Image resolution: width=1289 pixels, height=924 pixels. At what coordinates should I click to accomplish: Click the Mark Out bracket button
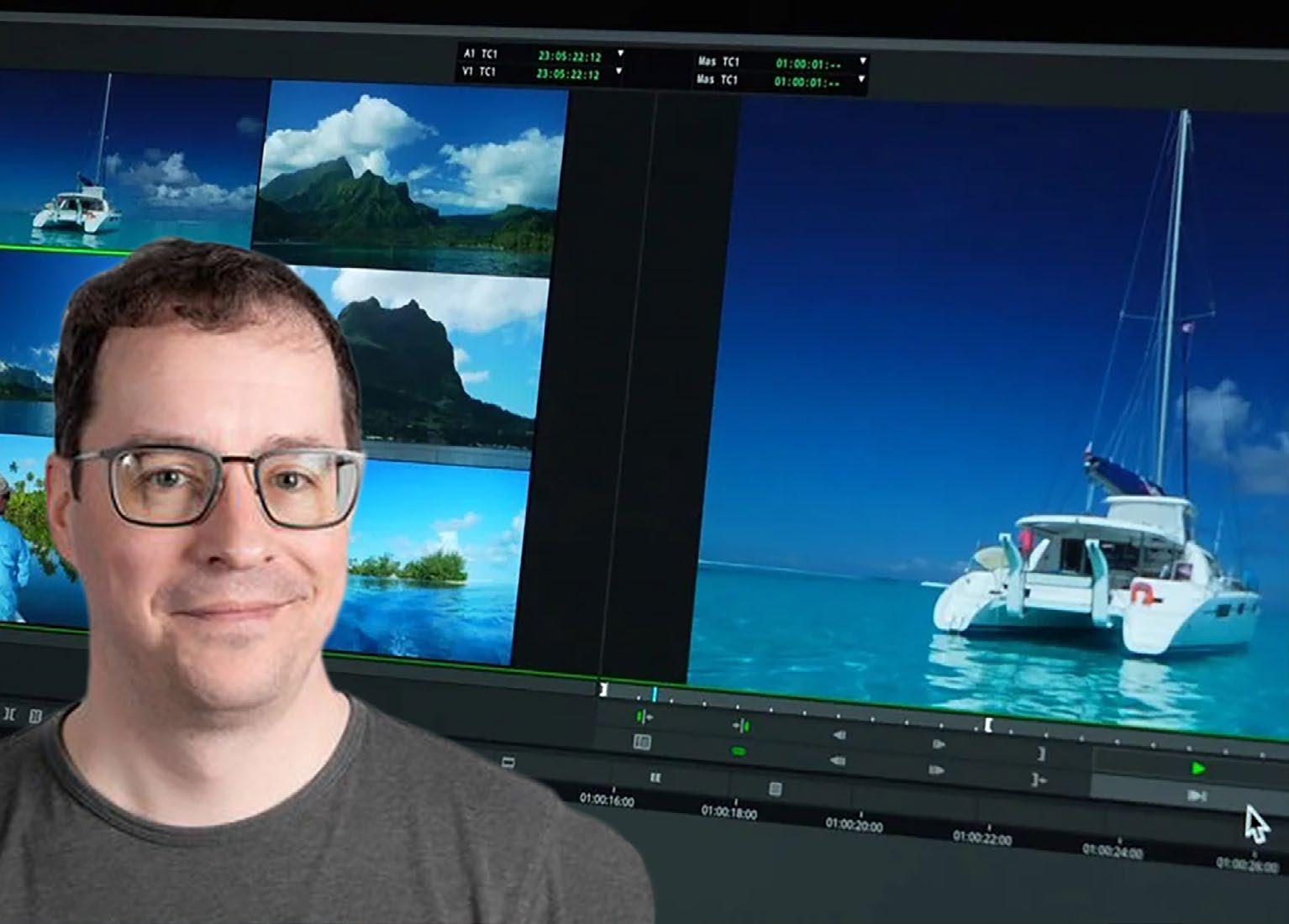point(1042,754)
